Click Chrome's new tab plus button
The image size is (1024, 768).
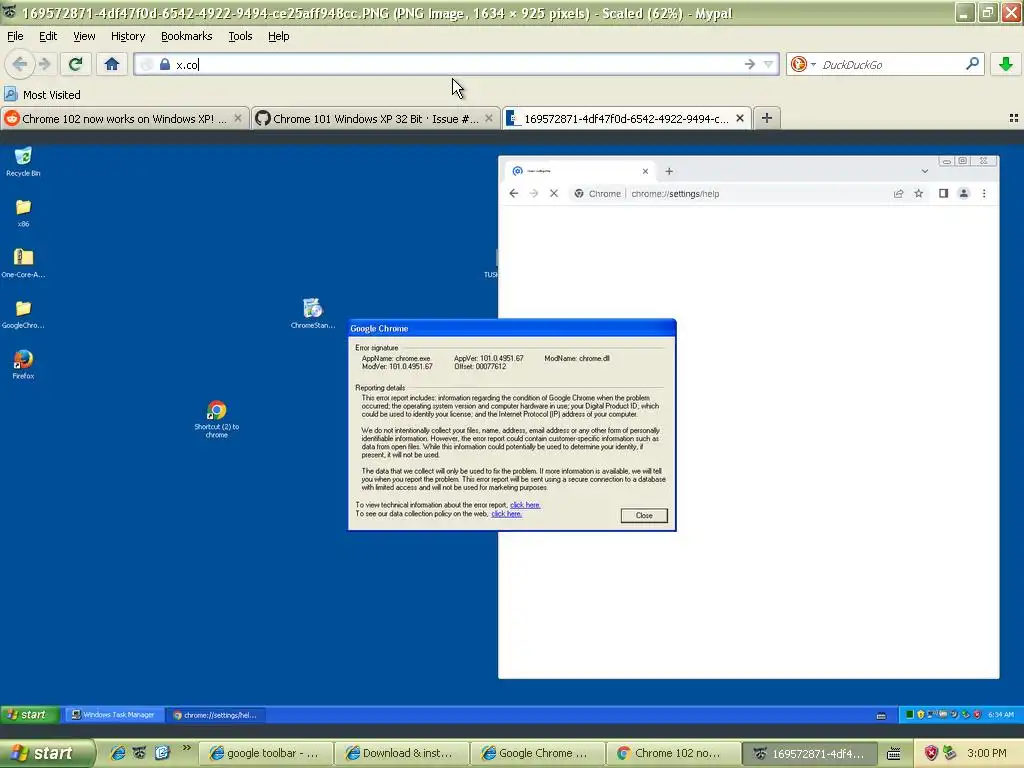point(669,171)
